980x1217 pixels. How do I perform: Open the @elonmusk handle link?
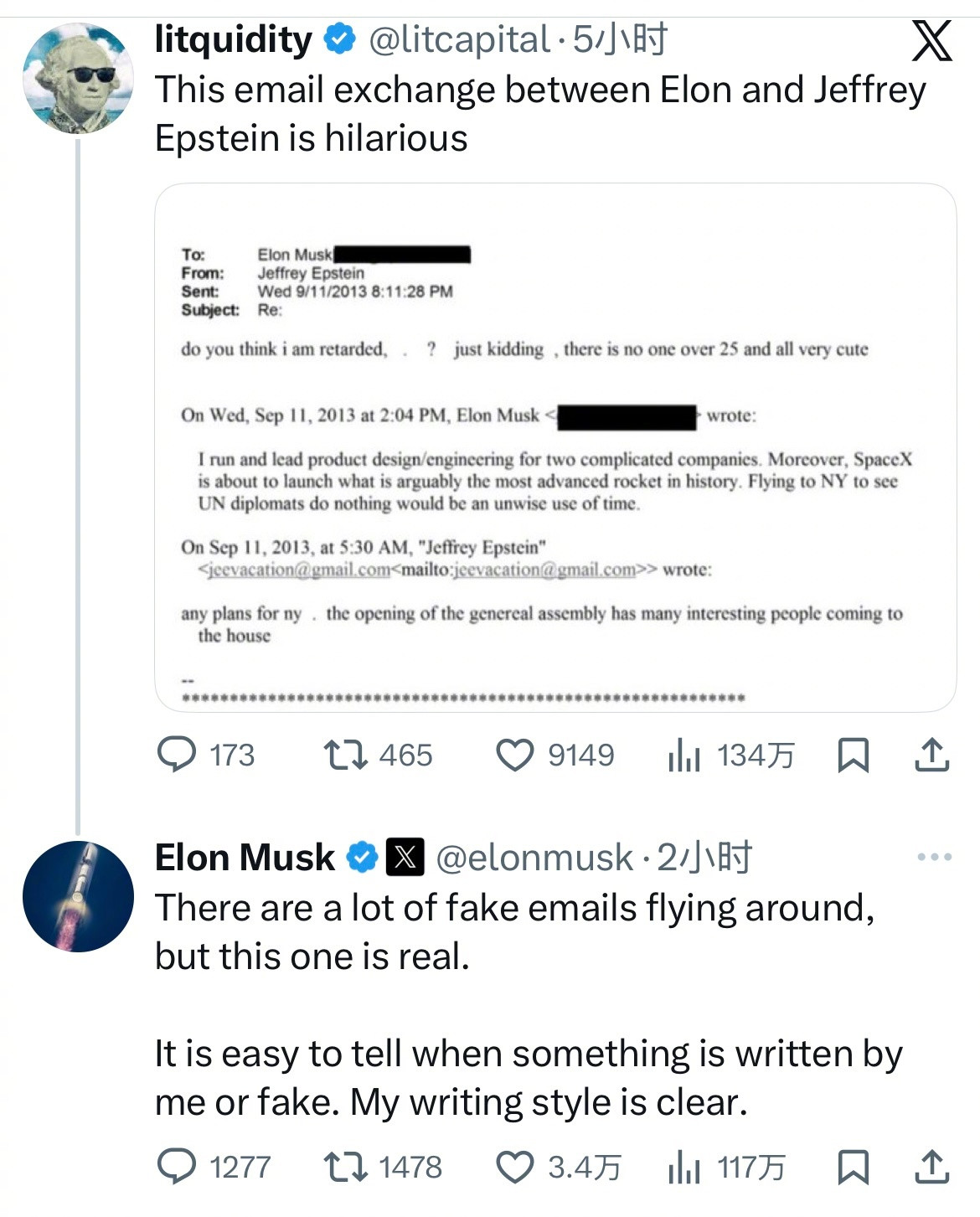[534, 858]
